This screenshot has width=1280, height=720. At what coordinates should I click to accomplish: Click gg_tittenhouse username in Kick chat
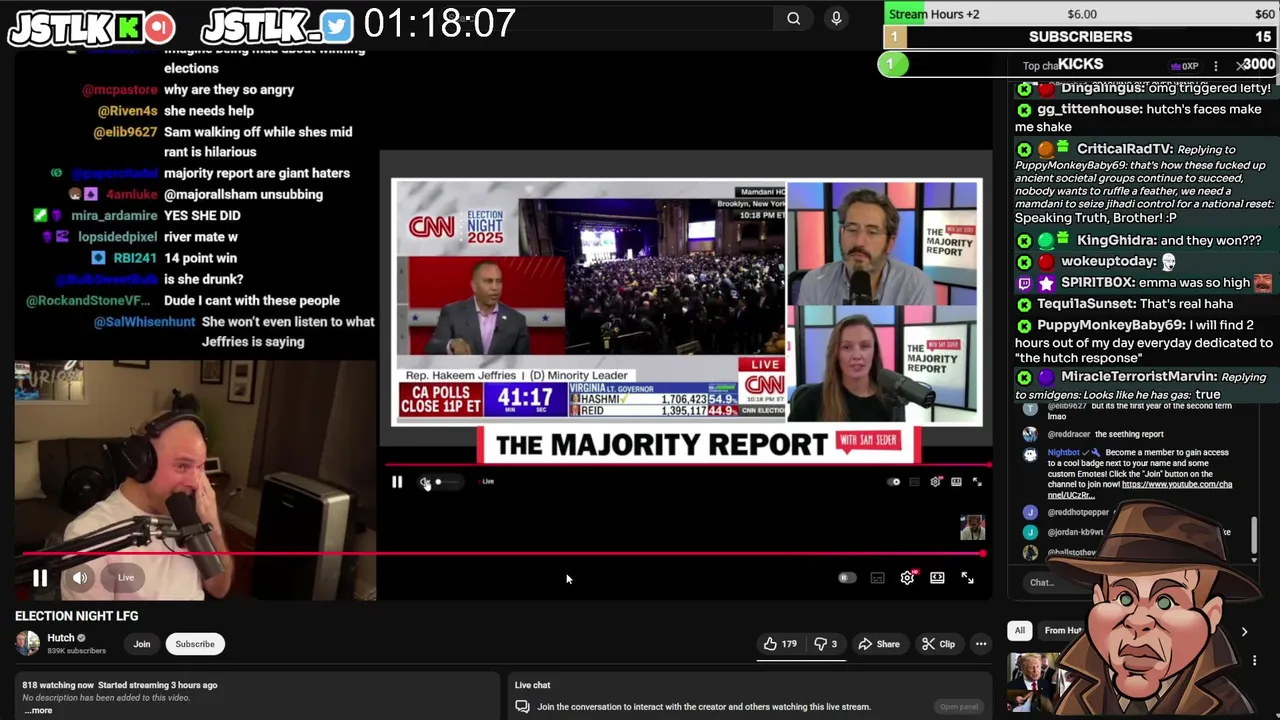point(1089,109)
